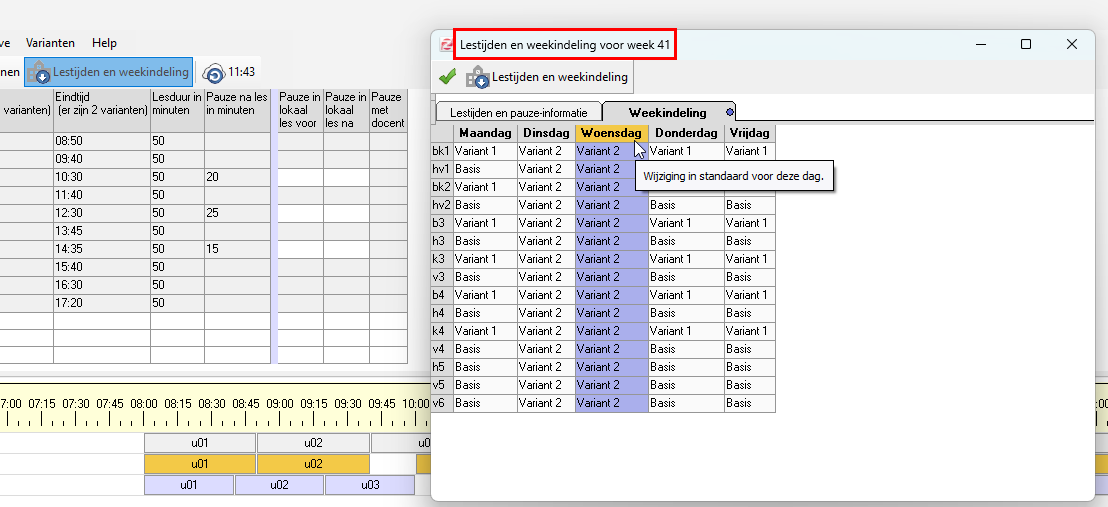The width and height of the screenshot is (1108, 507).
Task: Click the green checkmark confirm icon
Action: pos(447,76)
